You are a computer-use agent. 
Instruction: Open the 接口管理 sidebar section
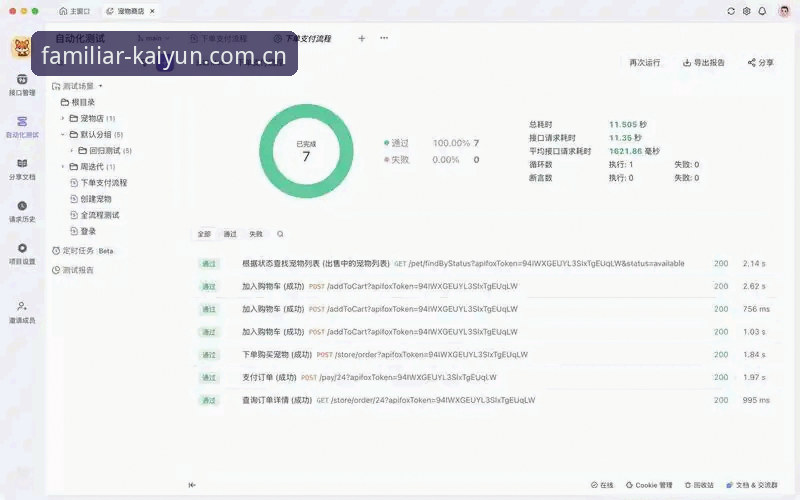pos(22,85)
